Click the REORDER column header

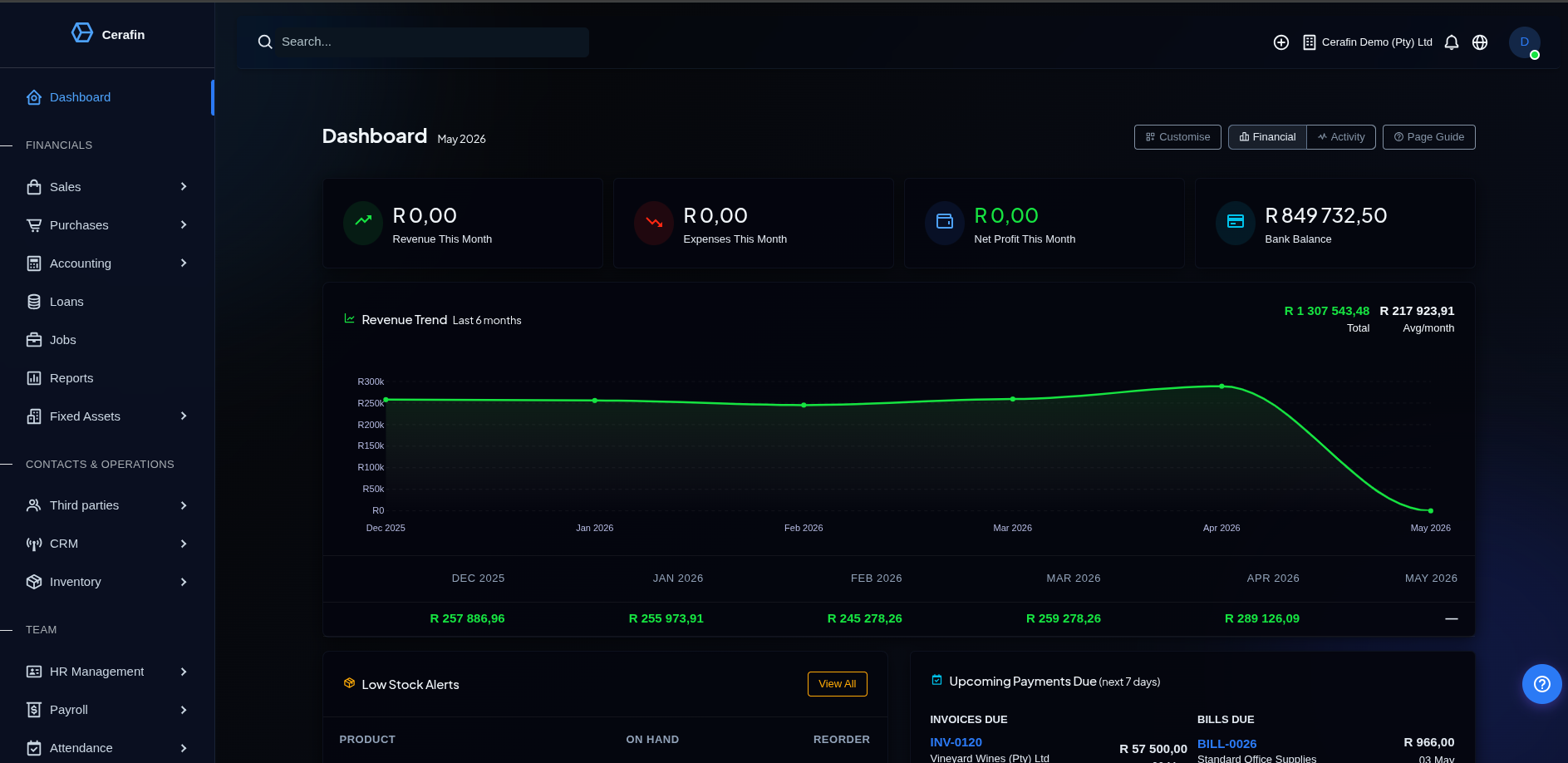click(841, 740)
